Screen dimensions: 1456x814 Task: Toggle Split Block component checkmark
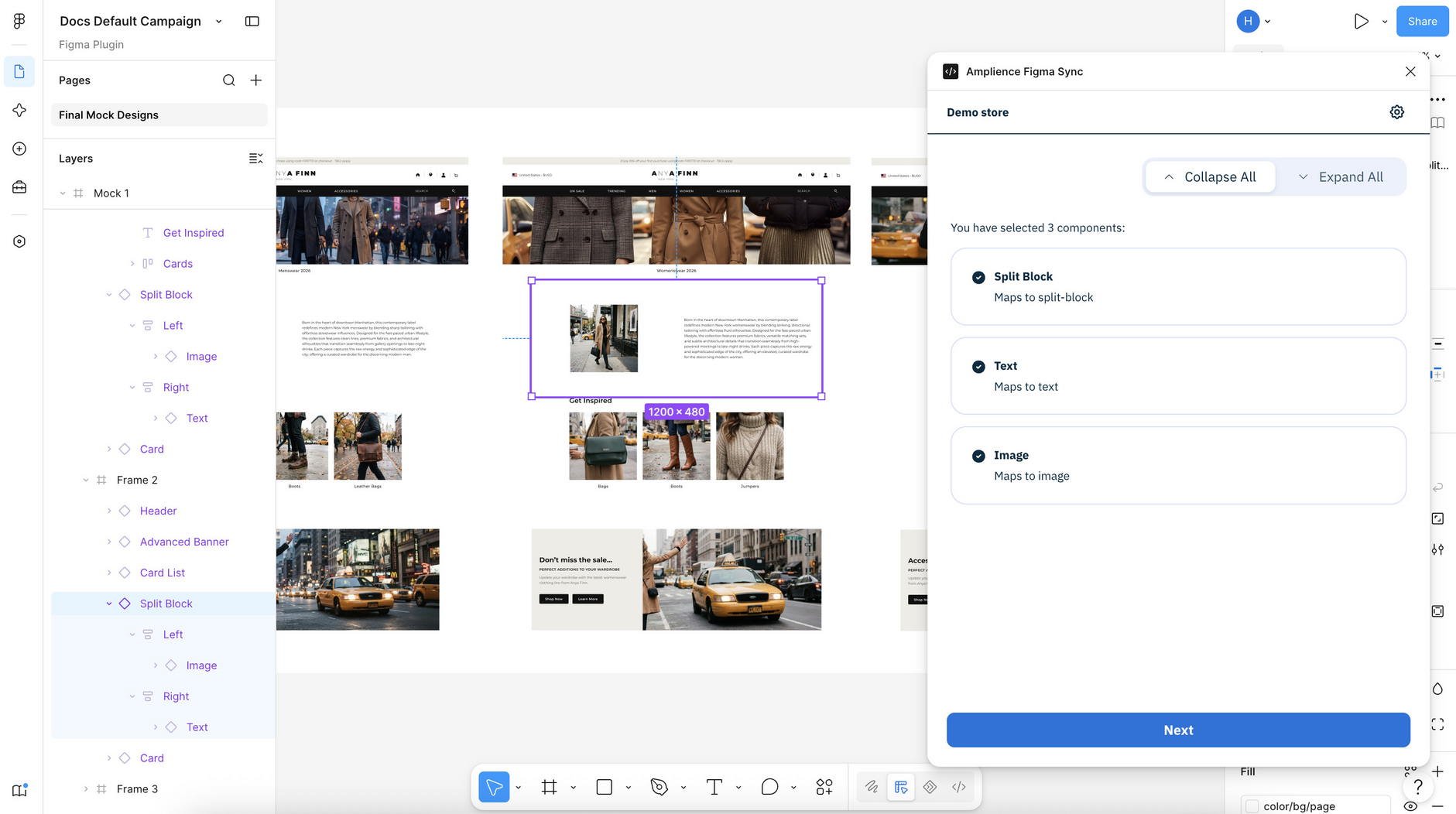(978, 277)
